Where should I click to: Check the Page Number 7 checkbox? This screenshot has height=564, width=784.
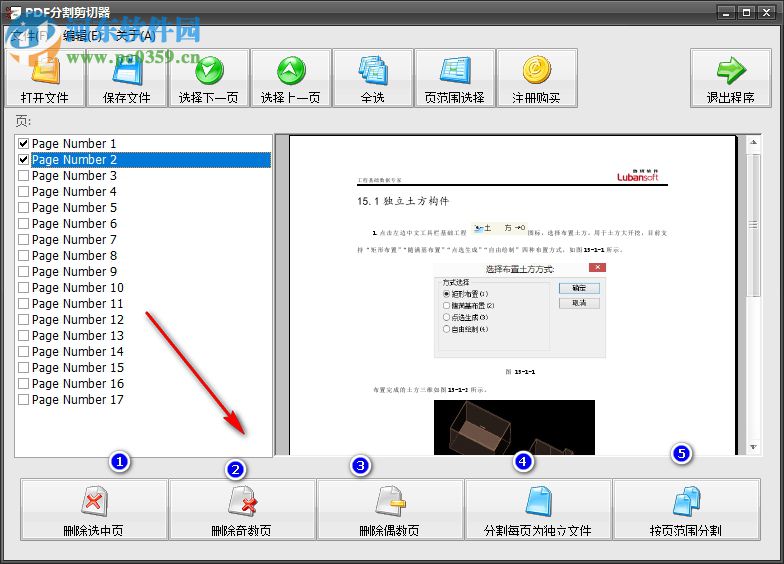pyautogui.click(x=24, y=240)
